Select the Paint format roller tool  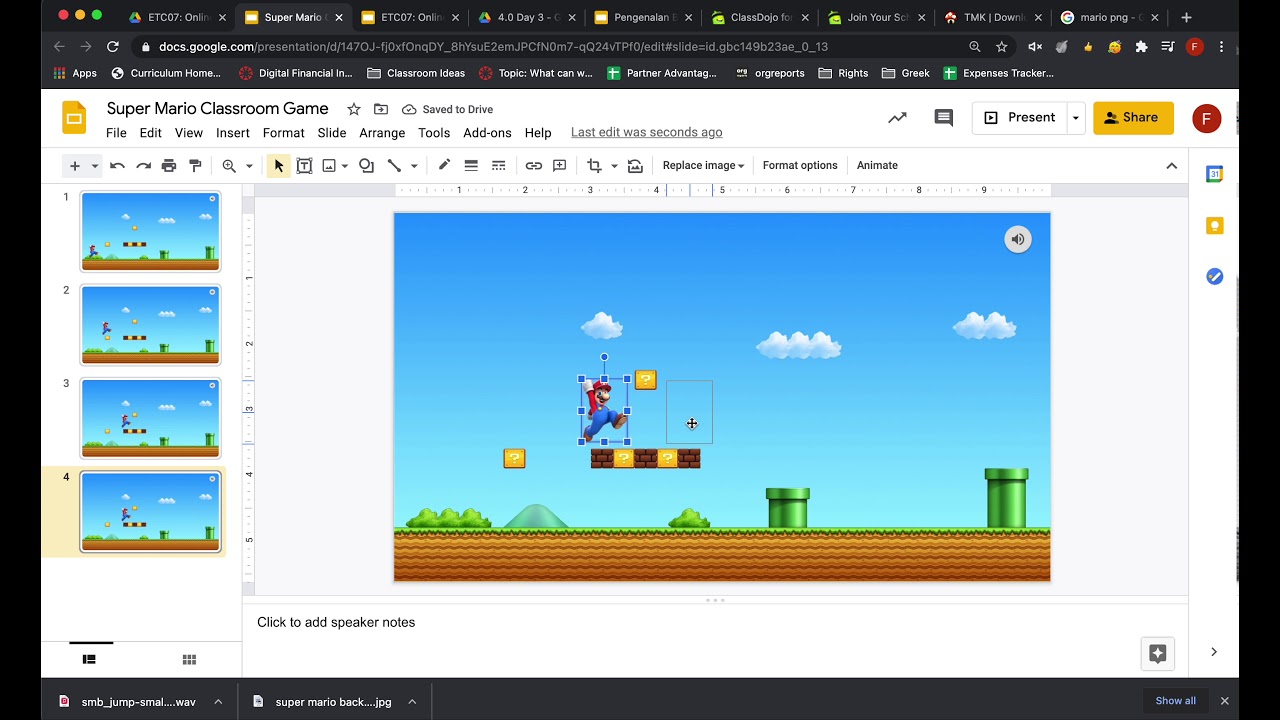195,166
